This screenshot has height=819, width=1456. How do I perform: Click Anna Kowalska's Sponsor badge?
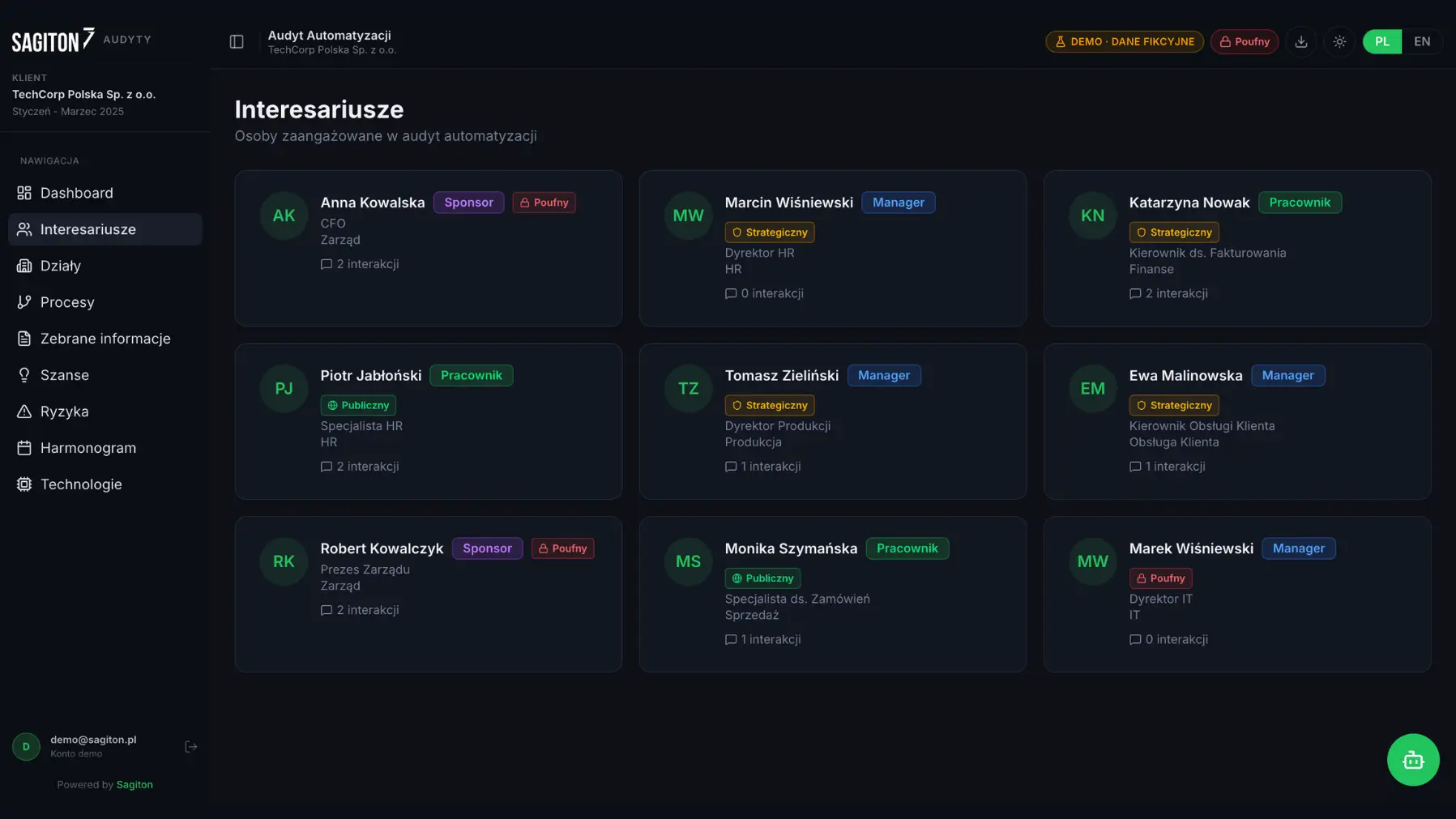(x=468, y=203)
